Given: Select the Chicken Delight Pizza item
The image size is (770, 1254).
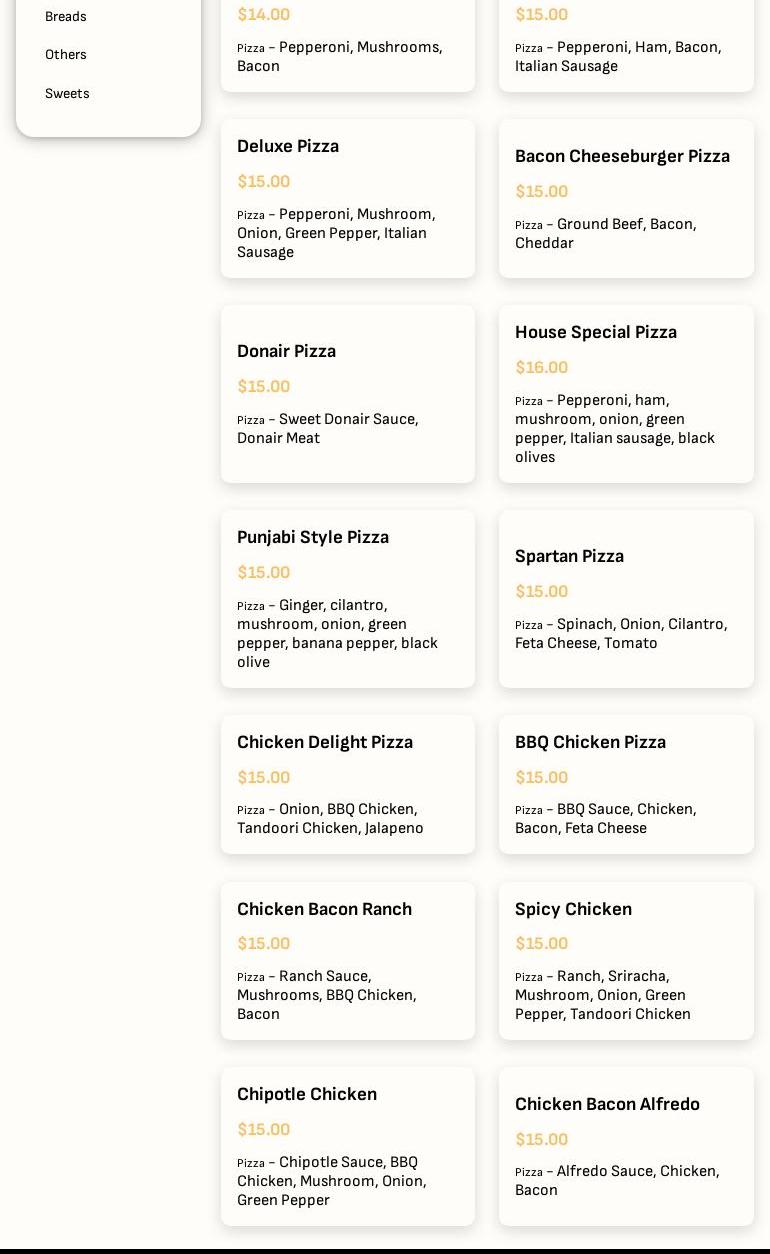Looking at the screenshot, I should (x=325, y=742).
